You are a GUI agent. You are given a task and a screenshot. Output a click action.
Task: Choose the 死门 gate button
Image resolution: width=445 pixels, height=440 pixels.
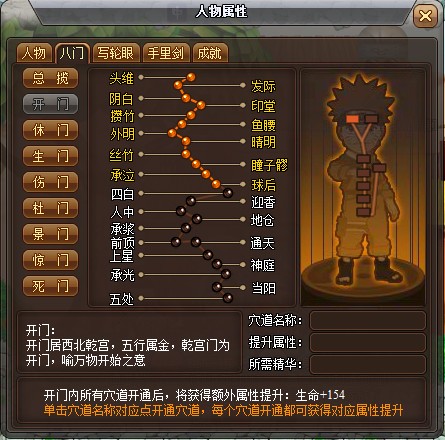[50, 286]
